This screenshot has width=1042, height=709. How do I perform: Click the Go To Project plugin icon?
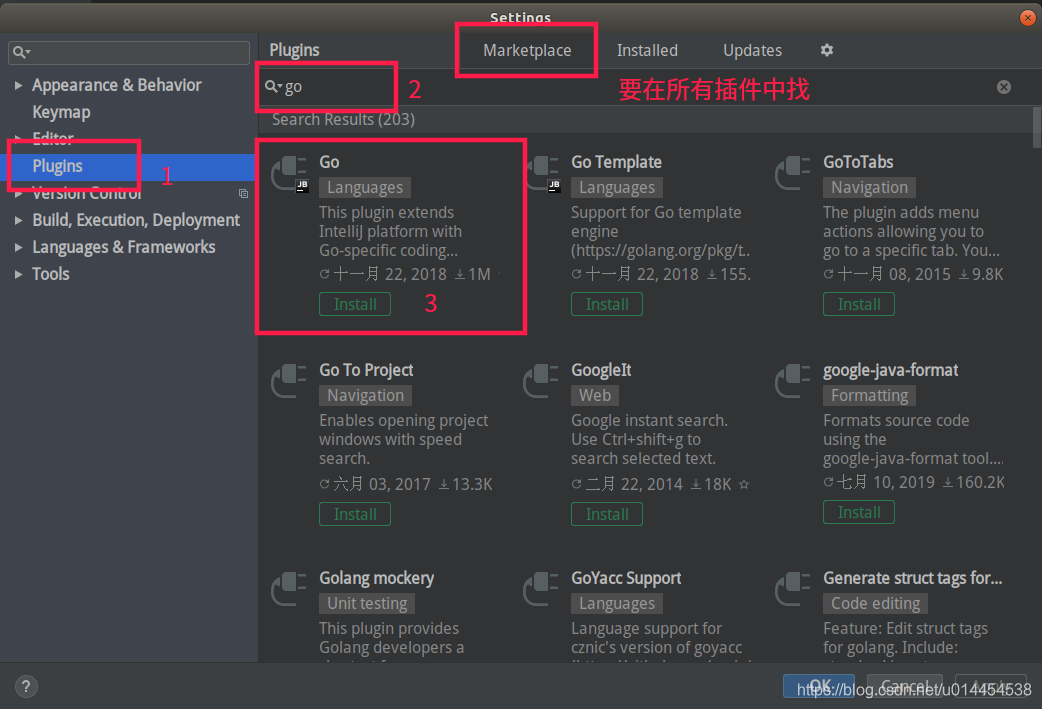(x=289, y=381)
